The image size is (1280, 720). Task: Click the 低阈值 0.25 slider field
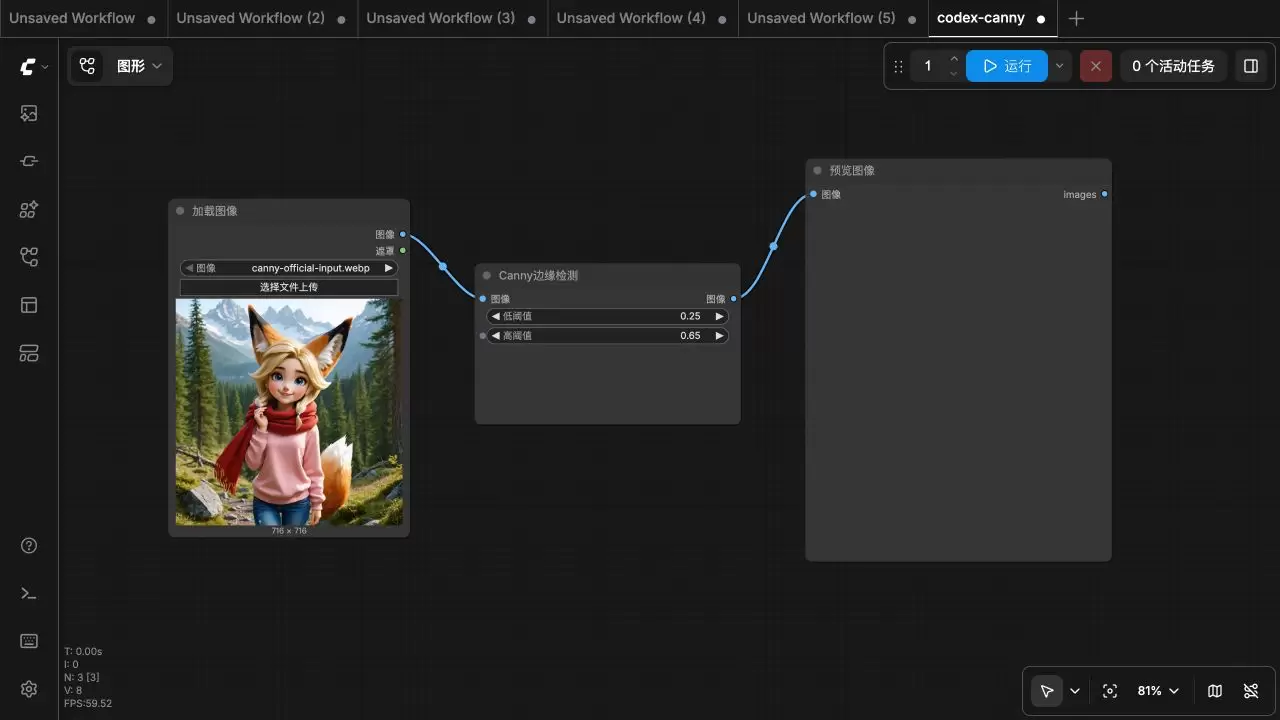point(607,316)
